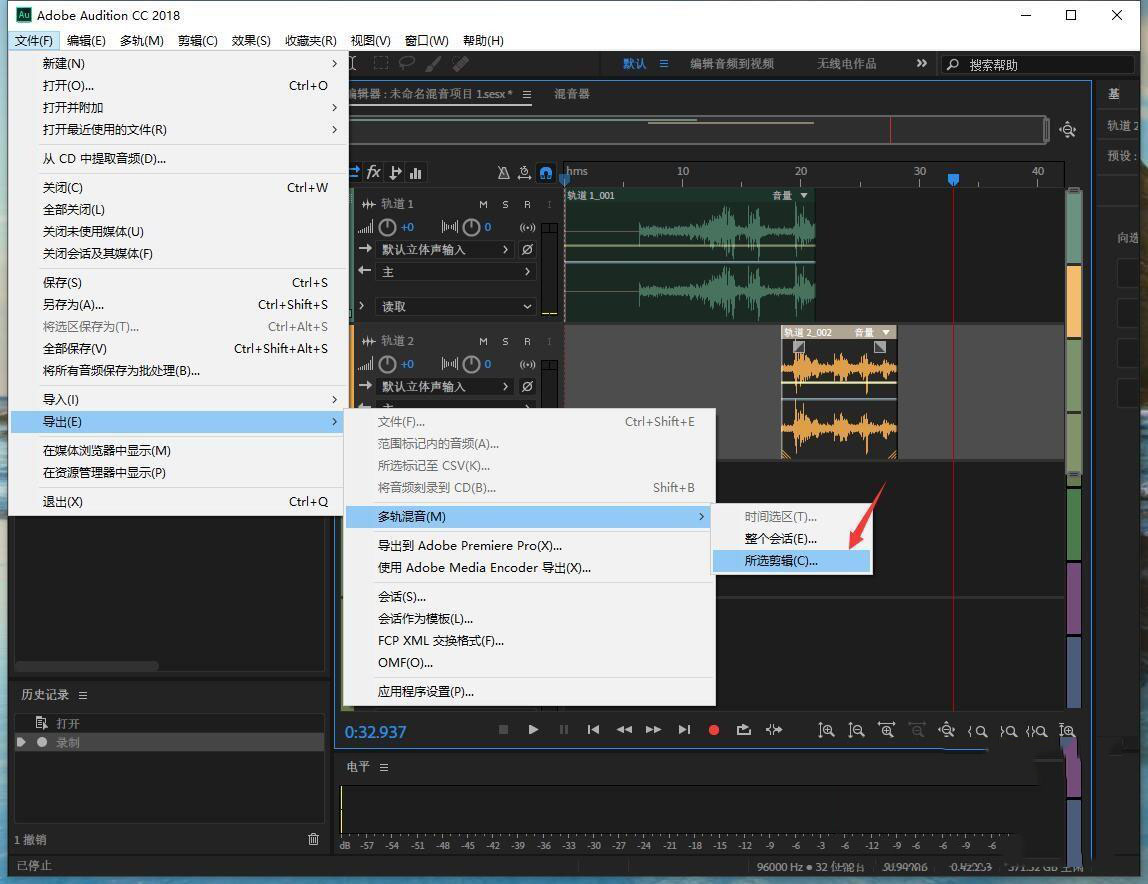The width and height of the screenshot is (1148, 884).
Task: Click Zoom Out Full icon in transport zoom bar
Action: [x=947, y=730]
